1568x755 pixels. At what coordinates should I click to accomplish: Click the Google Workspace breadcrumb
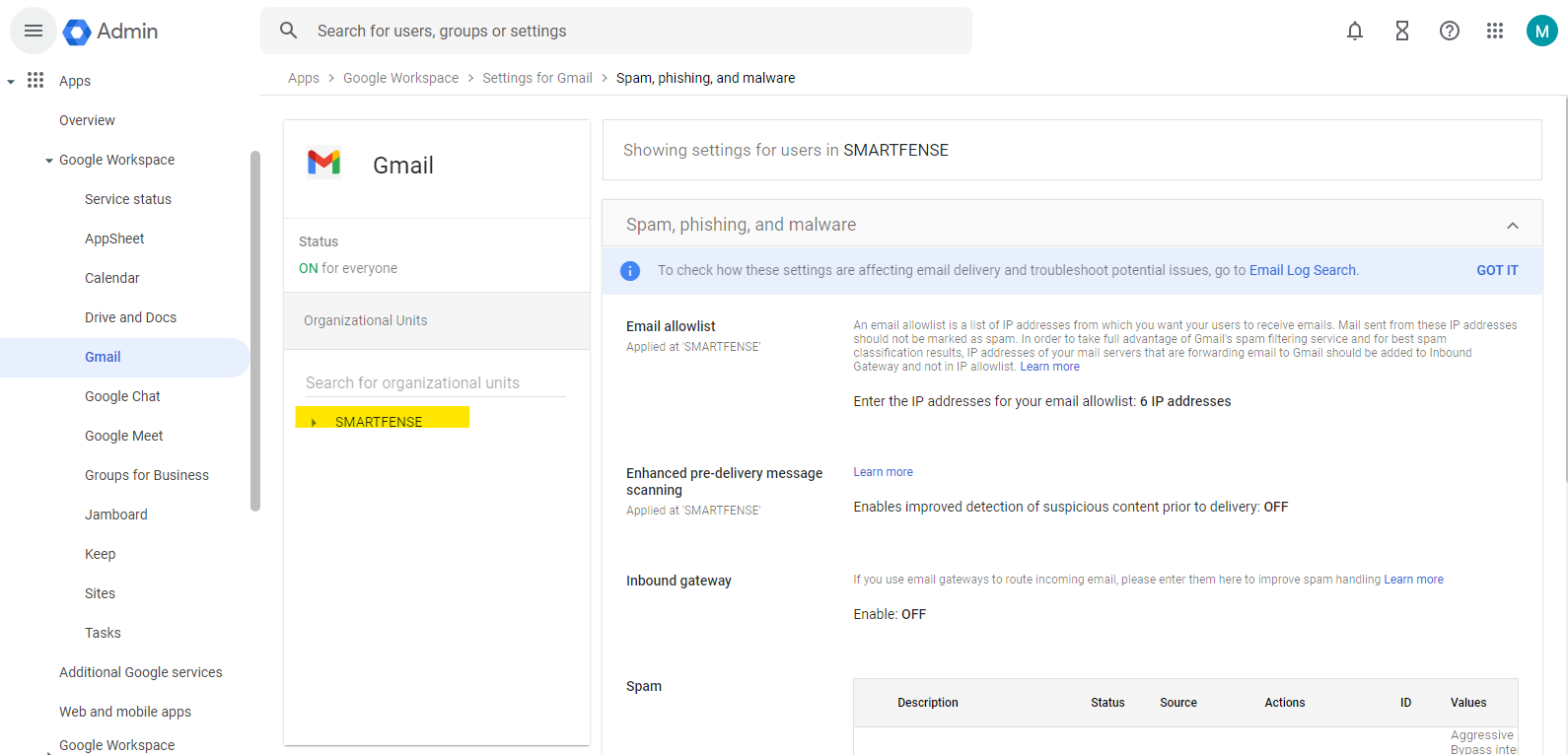click(x=400, y=78)
